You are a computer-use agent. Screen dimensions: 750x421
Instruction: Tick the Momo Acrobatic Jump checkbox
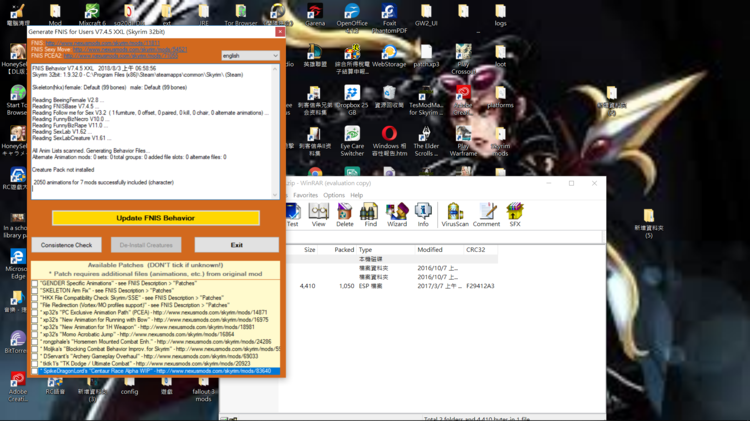click(x=34, y=335)
